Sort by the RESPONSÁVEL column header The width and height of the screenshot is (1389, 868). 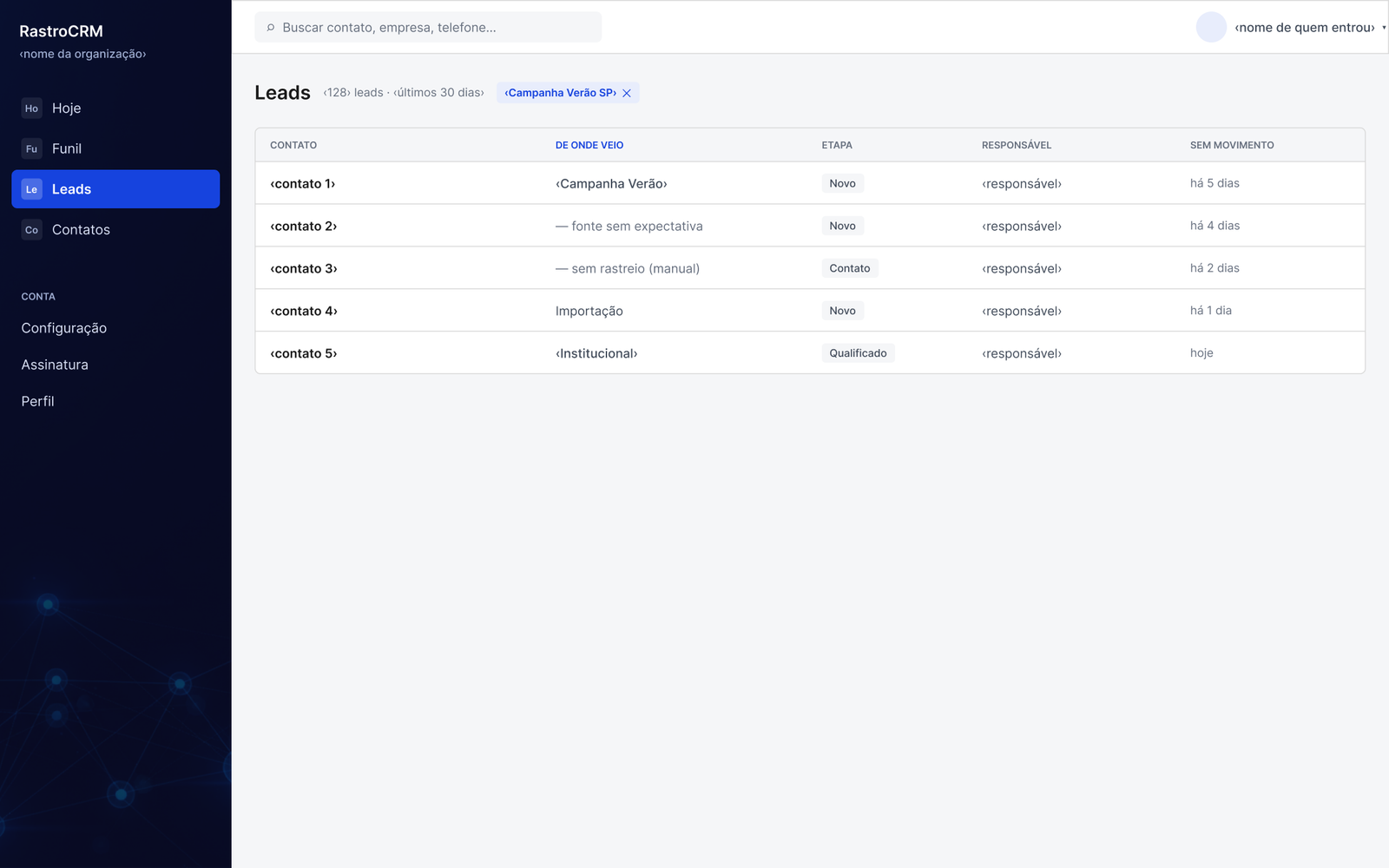click(x=1017, y=145)
